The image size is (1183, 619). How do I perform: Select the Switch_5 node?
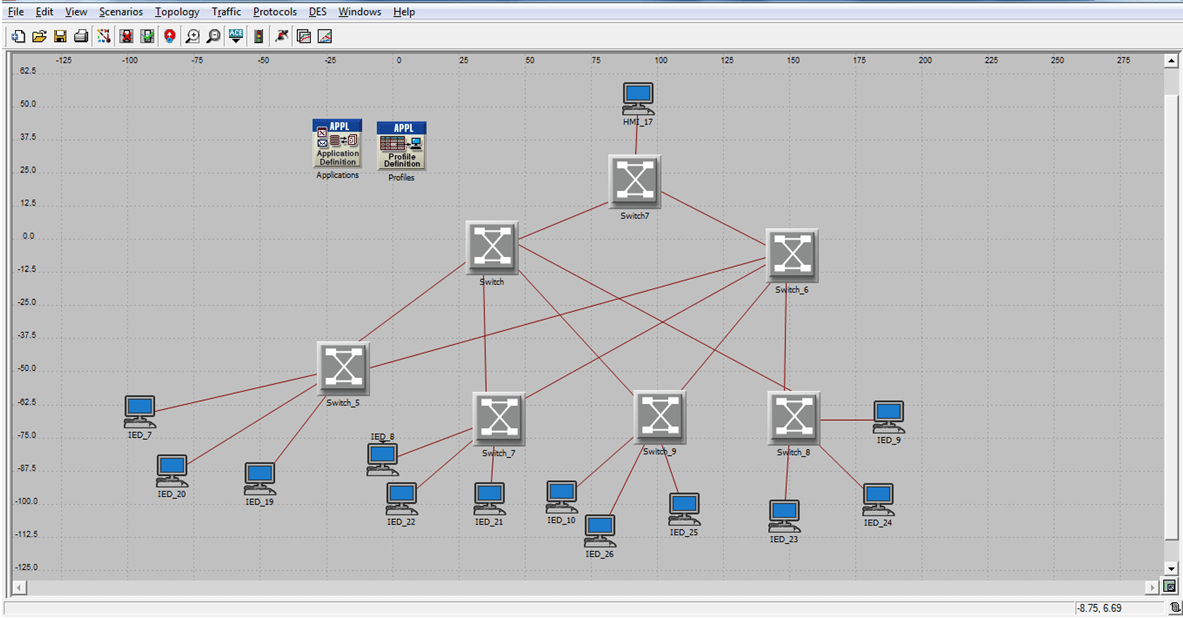(343, 368)
